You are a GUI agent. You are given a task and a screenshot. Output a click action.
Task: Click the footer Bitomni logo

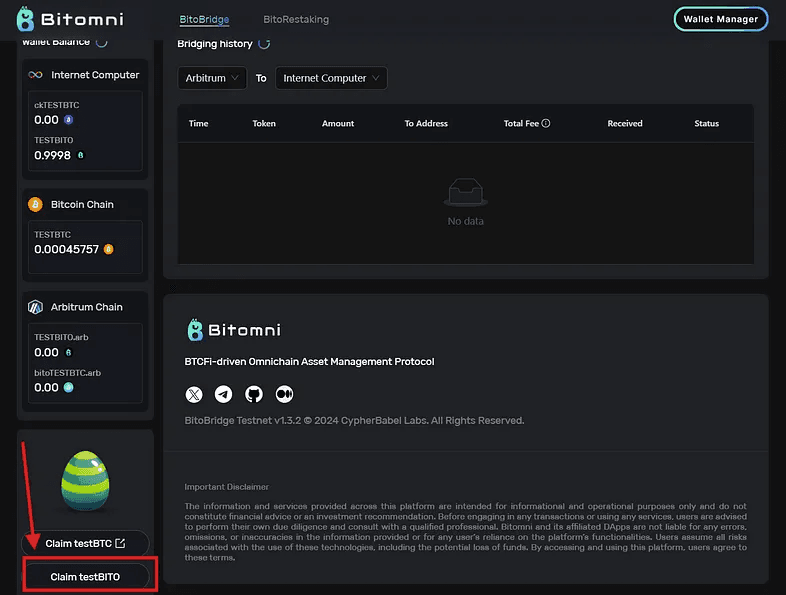[x=234, y=330]
